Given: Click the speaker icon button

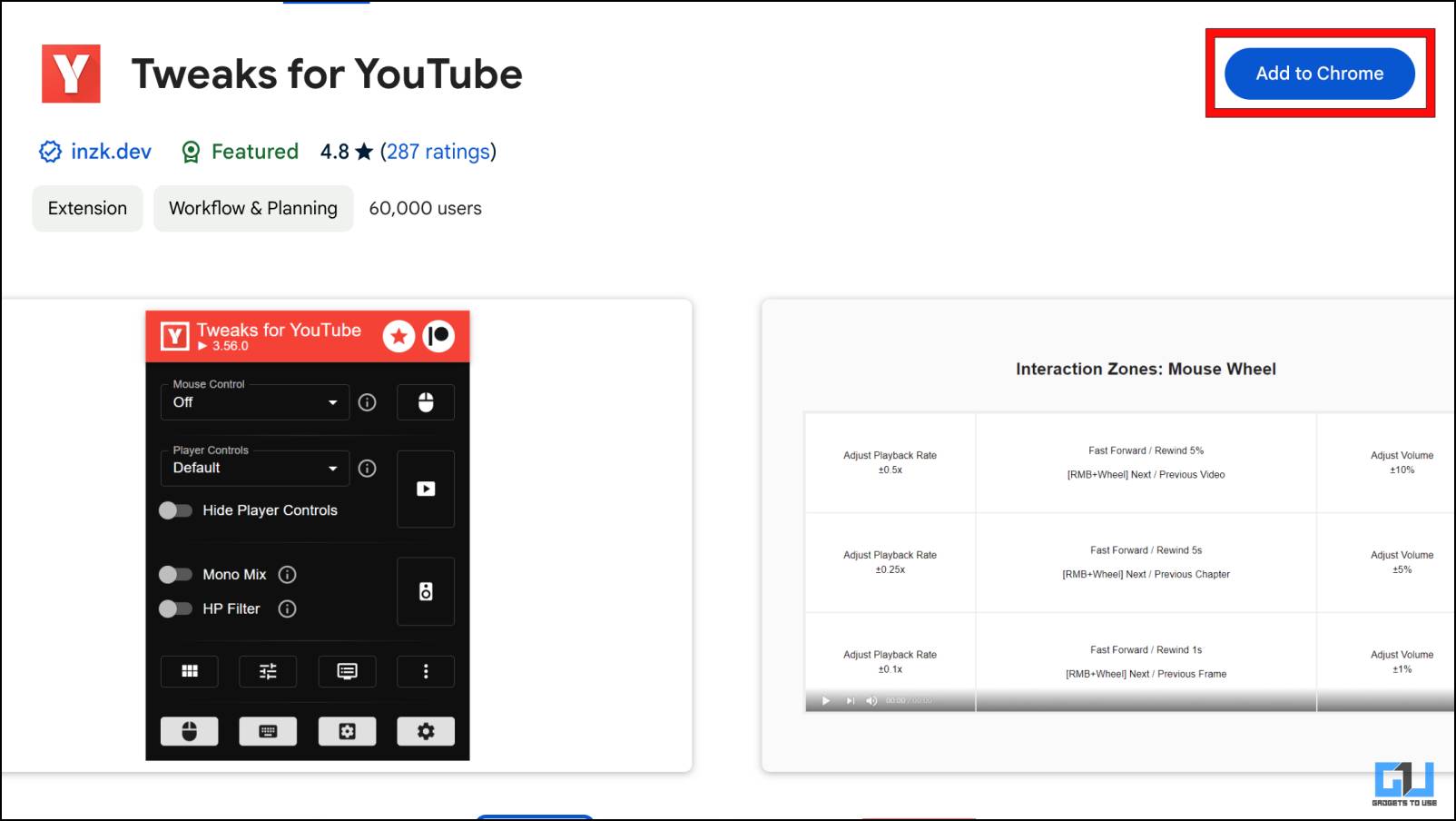Looking at the screenshot, I should pyautogui.click(x=426, y=591).
